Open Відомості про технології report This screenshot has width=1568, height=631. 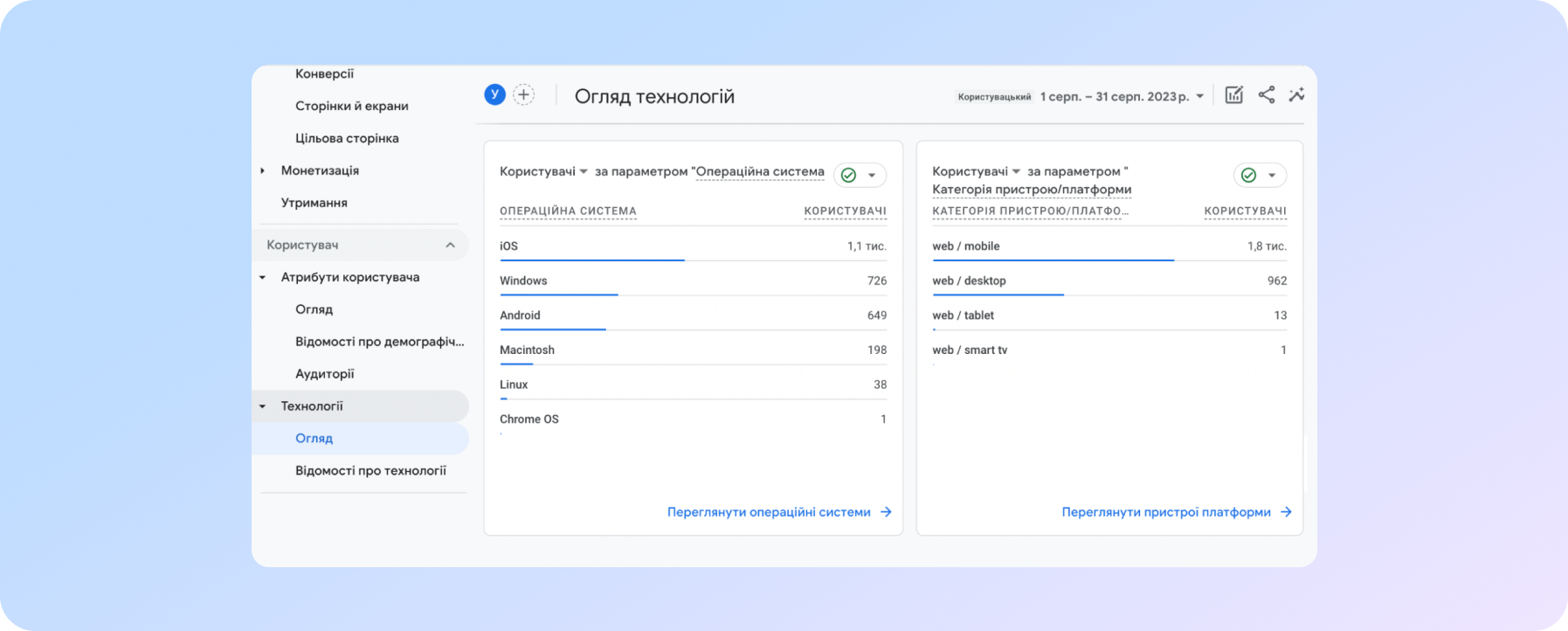(x=370, y=471)
